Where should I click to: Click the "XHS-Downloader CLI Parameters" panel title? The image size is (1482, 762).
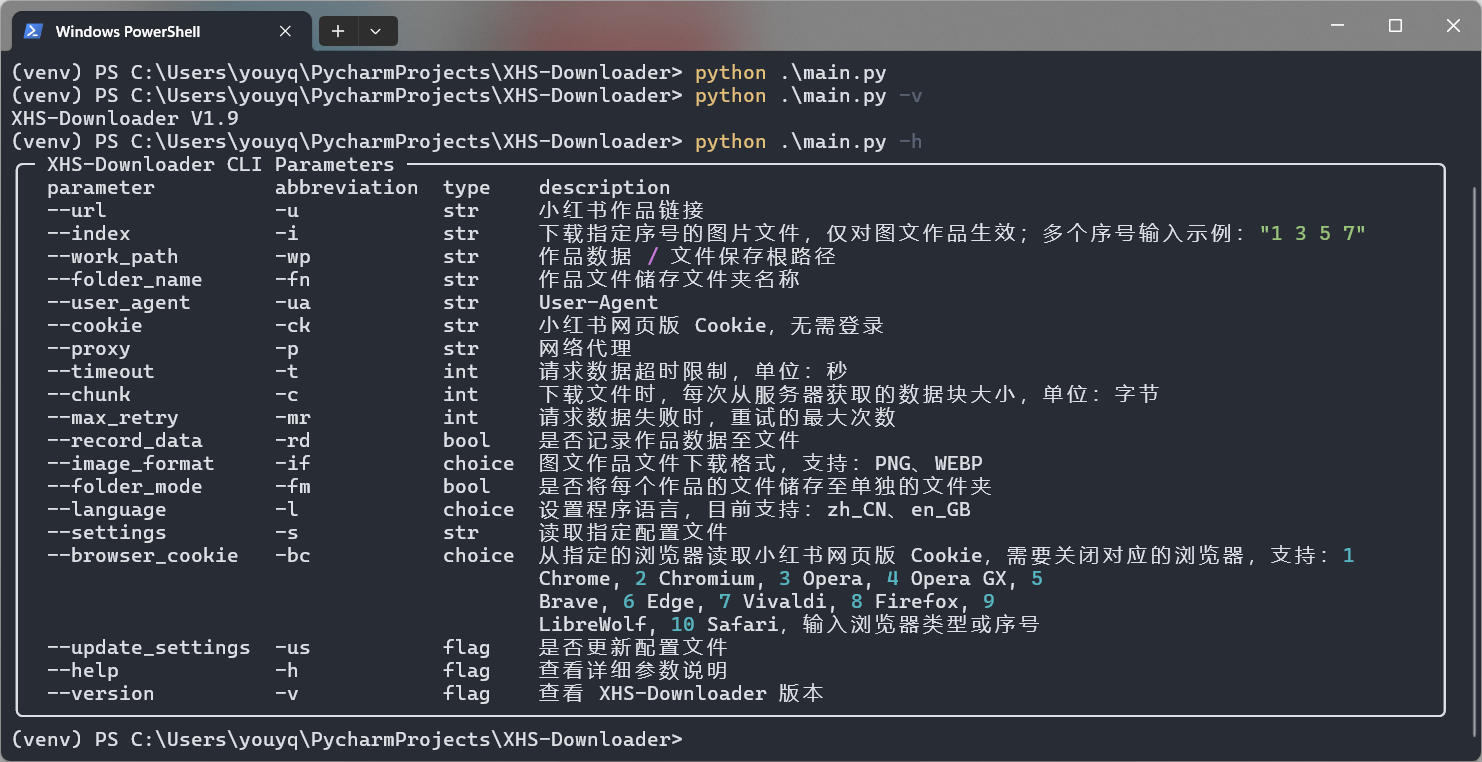pyautogui.click(x=220, y=165)
